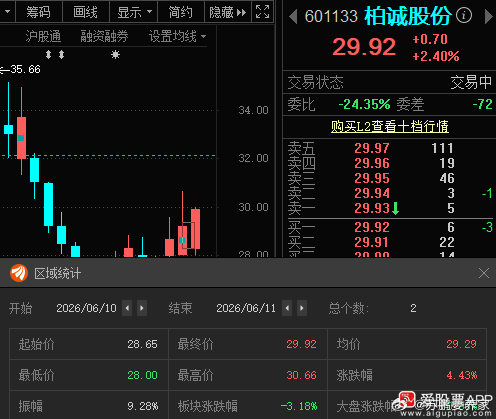496x419 pixels.
Task: Click the sell-three price 29.95
Action: click(x=372, y=178)
